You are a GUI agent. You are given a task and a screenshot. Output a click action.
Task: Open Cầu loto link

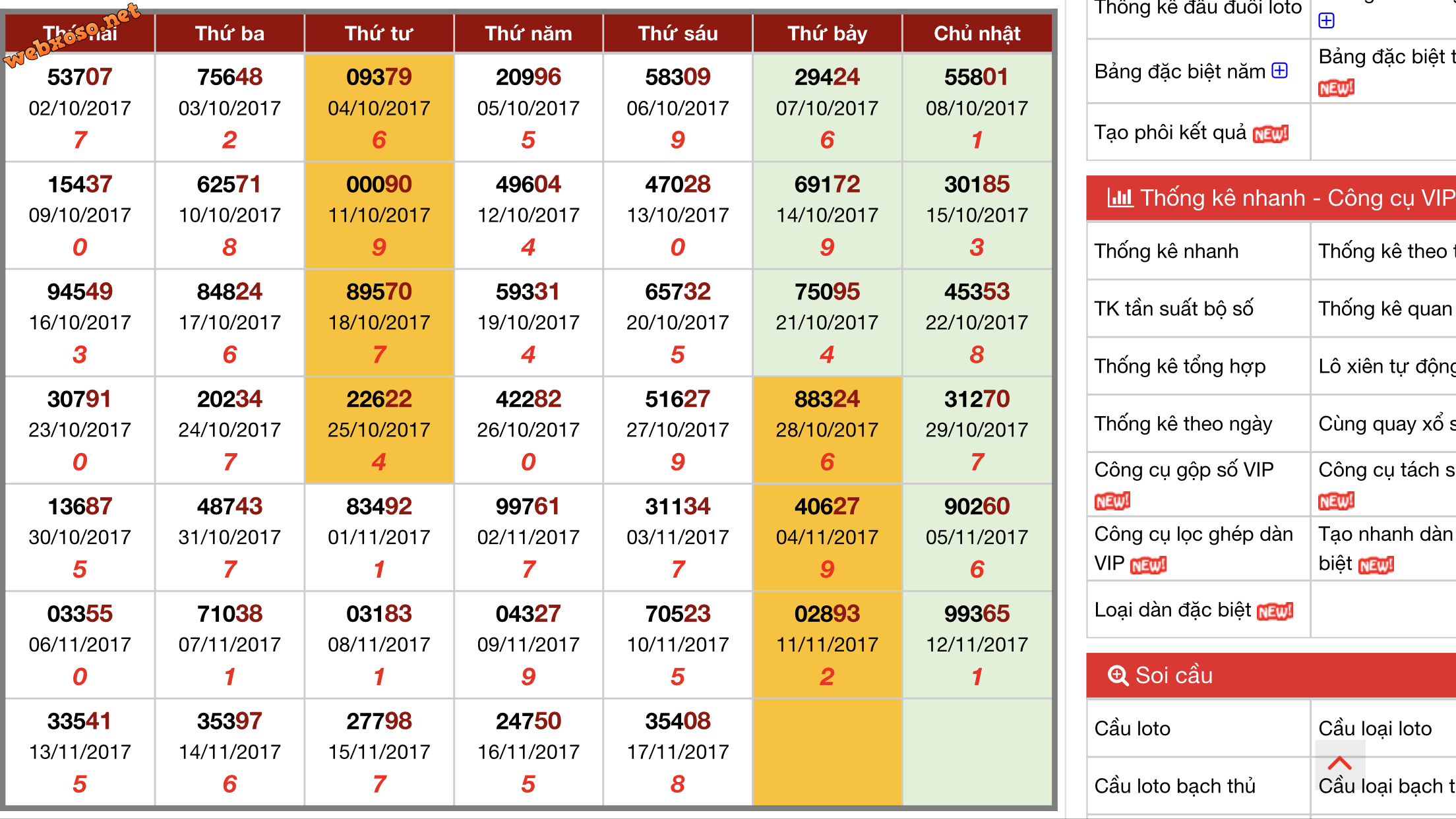point(1132,728)
